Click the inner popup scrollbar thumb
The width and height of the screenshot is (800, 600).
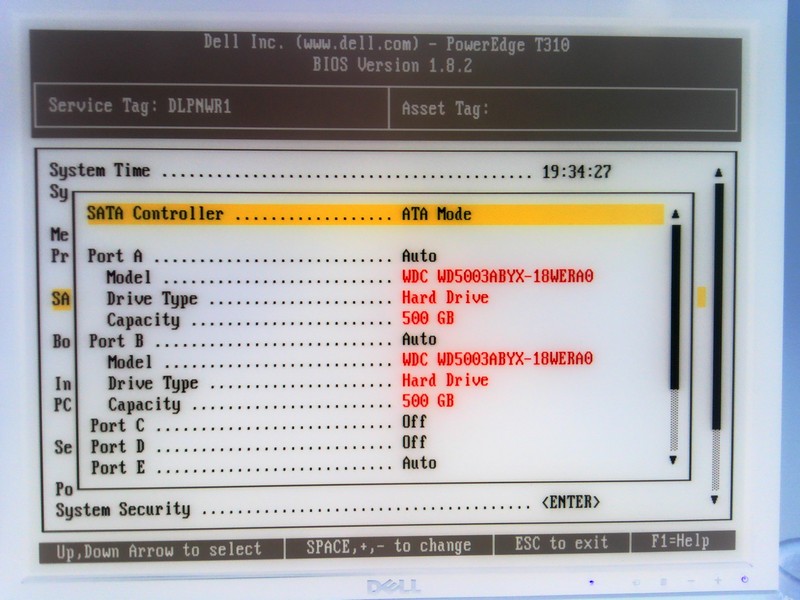pyautogui.click(x=675, y=305)
